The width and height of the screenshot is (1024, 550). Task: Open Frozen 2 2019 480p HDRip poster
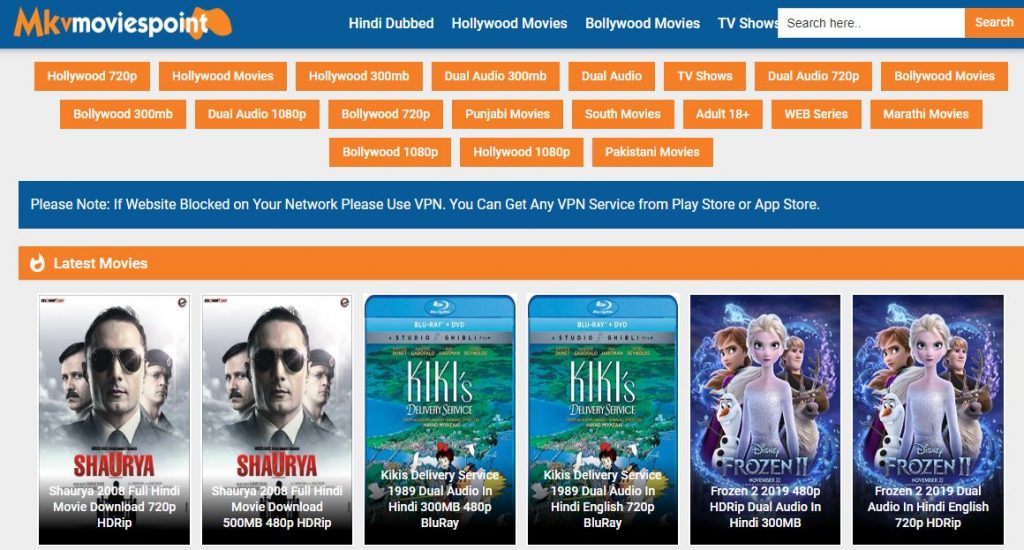[765, 420]
